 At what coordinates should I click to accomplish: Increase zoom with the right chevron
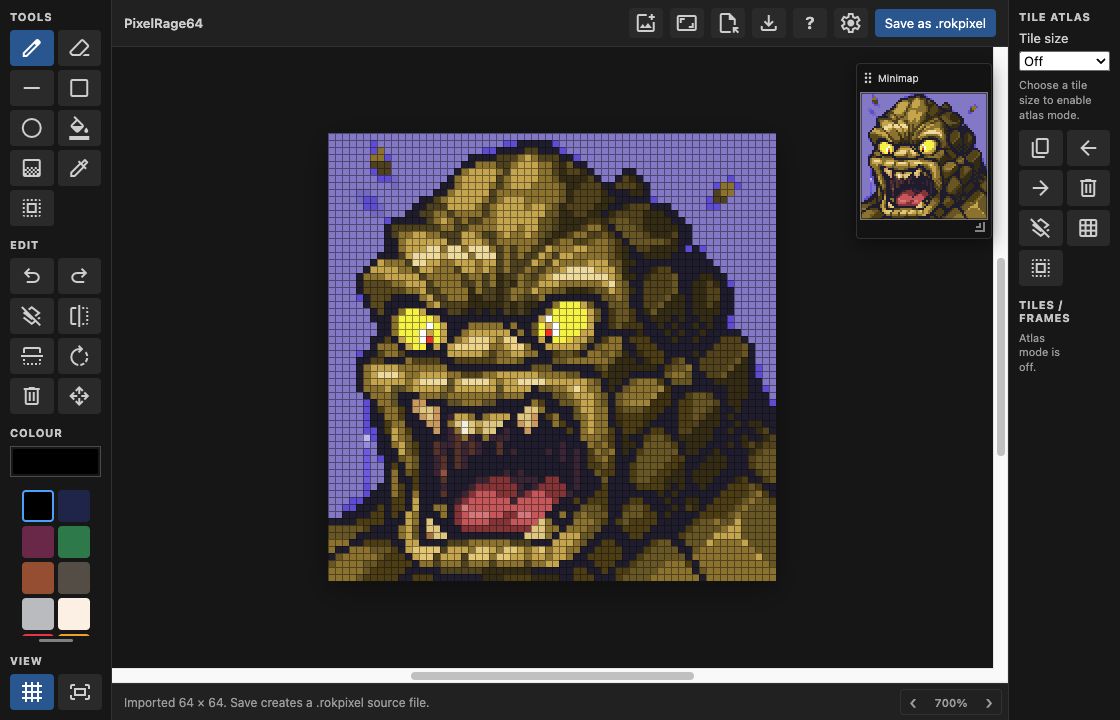click(989, 703)
